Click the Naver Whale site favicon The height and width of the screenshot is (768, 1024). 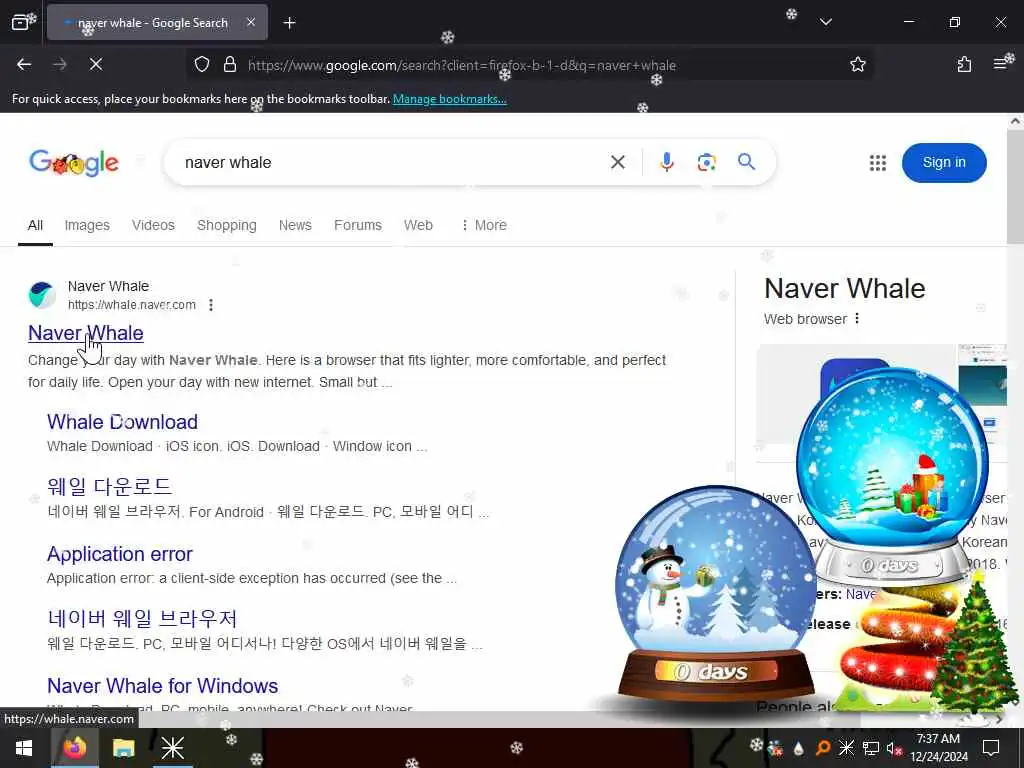click(x=42, y=295)
